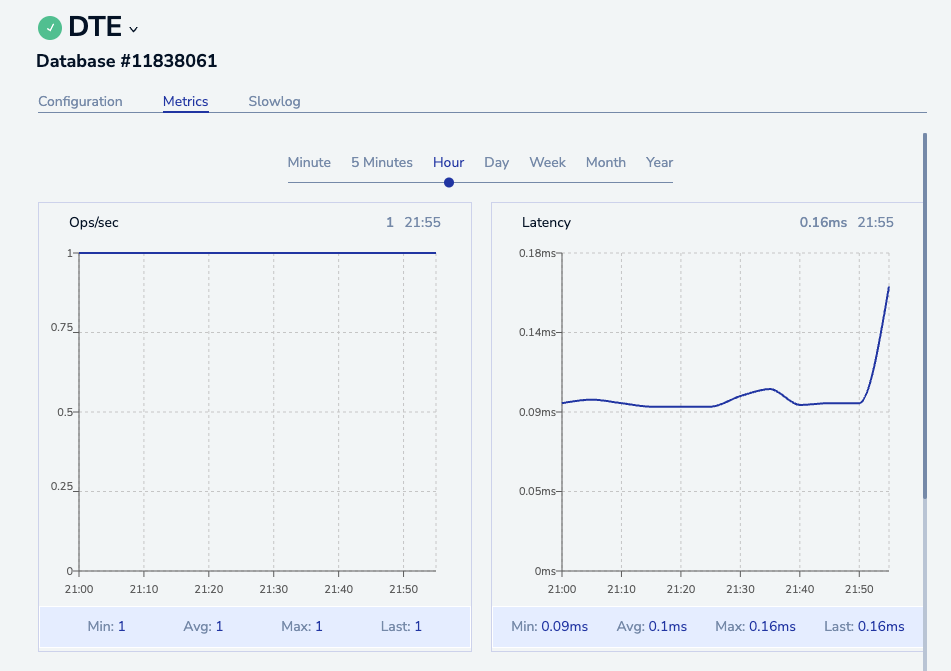Switch to the Slowlog tab

coord(274,101)
